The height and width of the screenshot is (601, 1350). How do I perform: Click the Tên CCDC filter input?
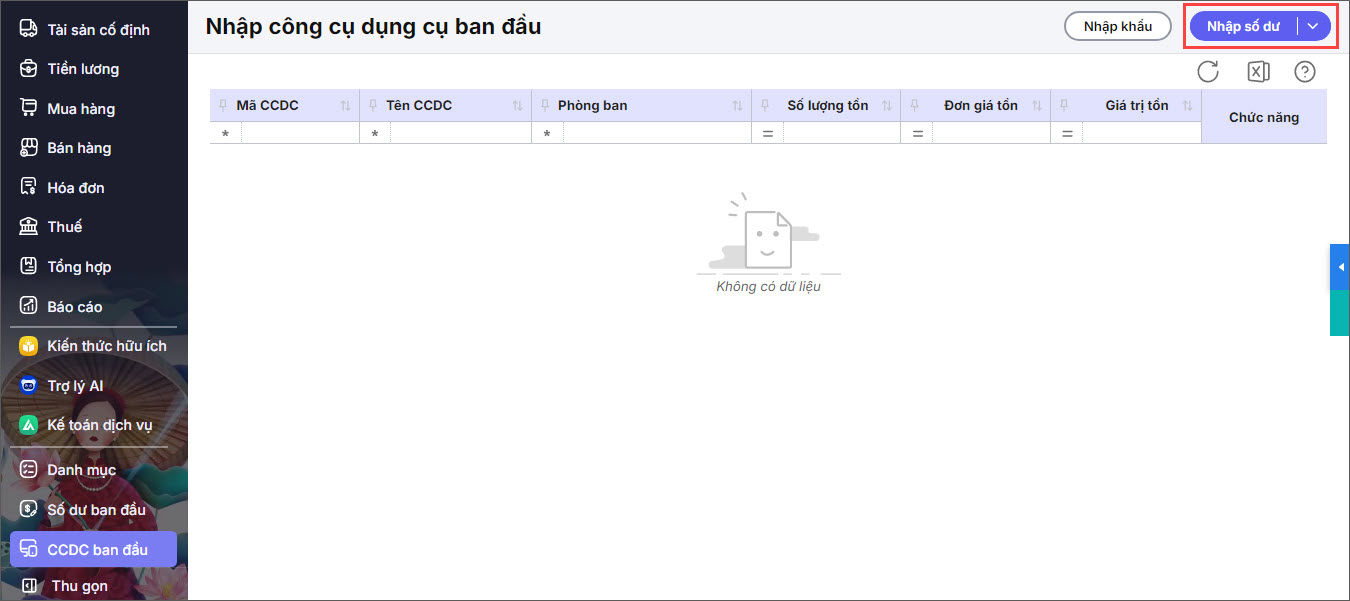[460, 133]
